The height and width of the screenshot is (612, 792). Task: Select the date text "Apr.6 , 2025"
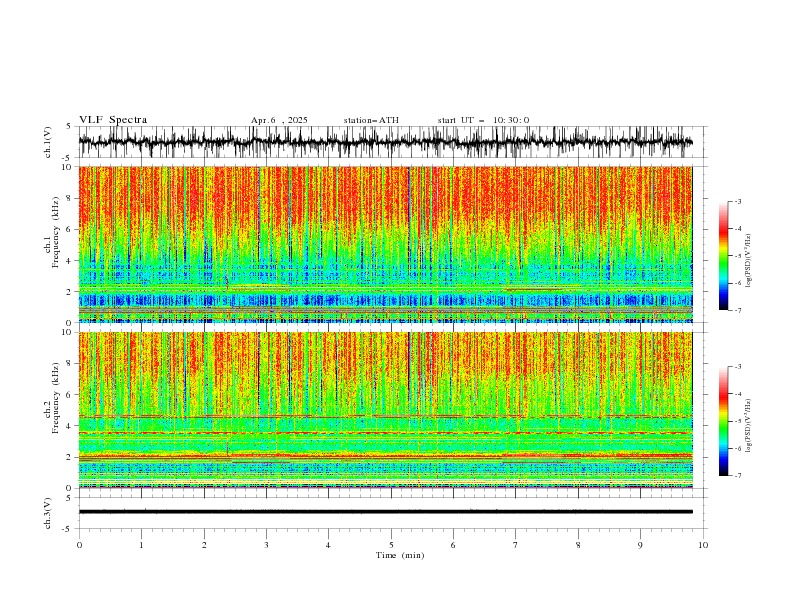pyautogui.click(x=279, y=120)
